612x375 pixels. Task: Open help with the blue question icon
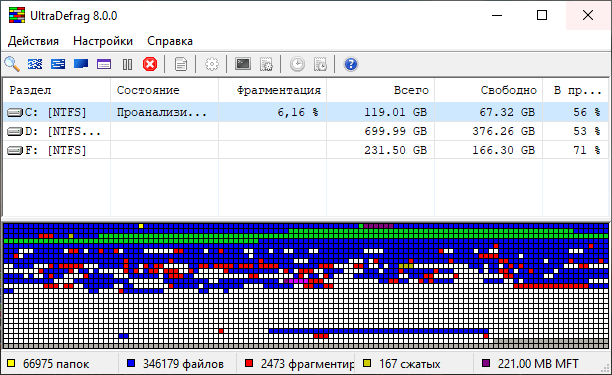351,64
